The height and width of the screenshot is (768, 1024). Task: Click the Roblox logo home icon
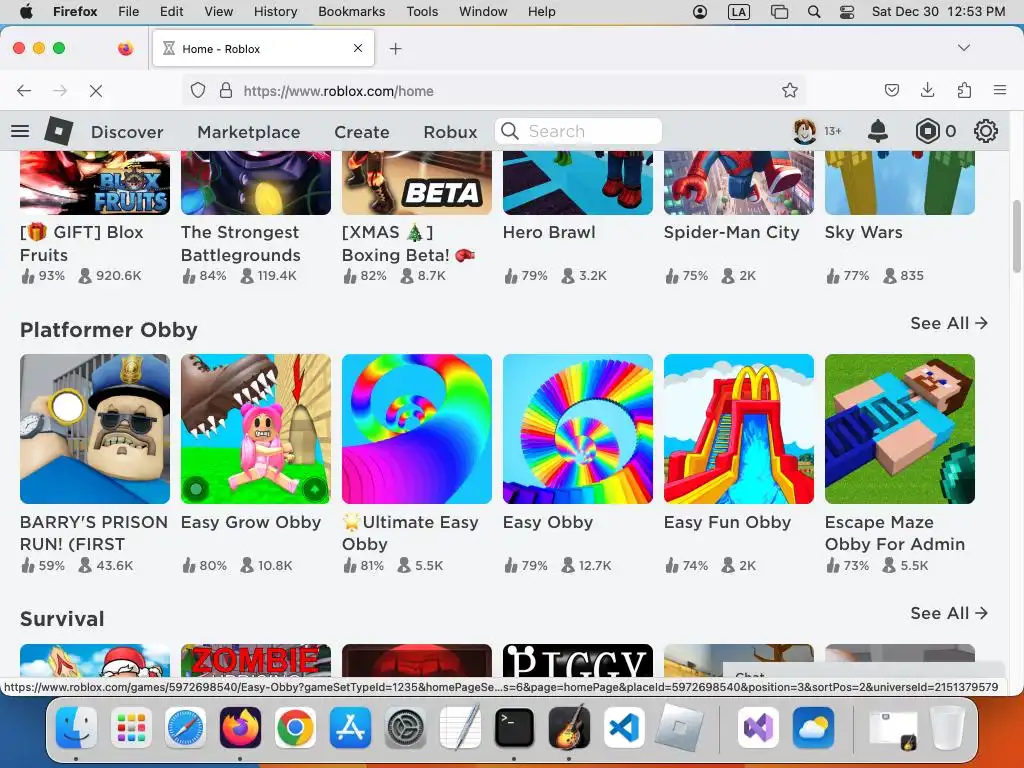coord(59,131)
